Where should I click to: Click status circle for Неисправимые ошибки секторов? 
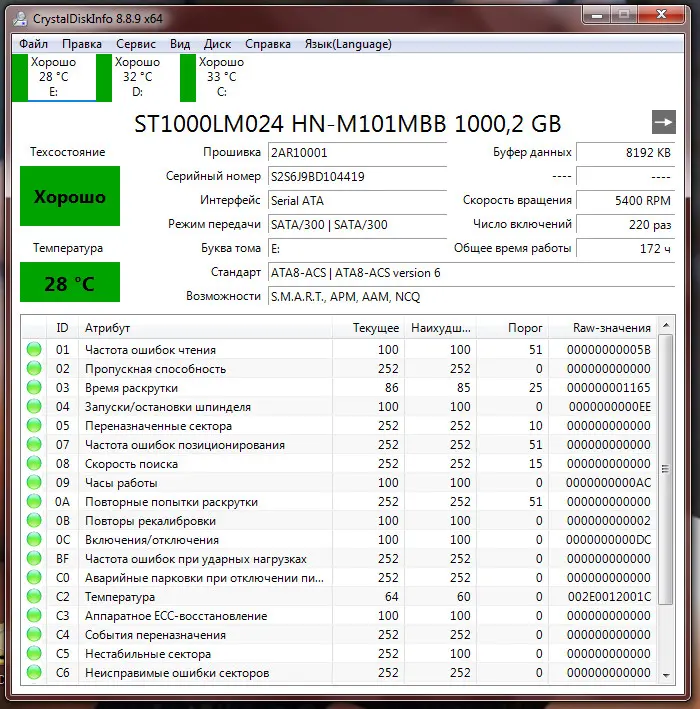34,672
